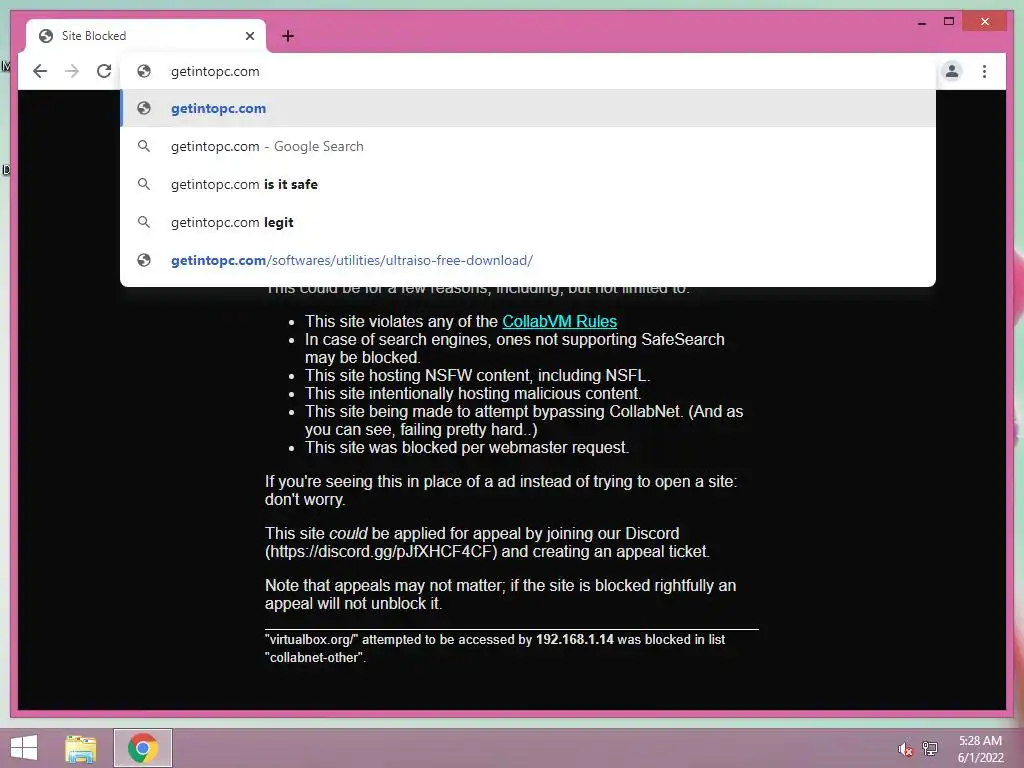
Task: Open the Chrome three-dot menu
Action: (x=984, y=71)
